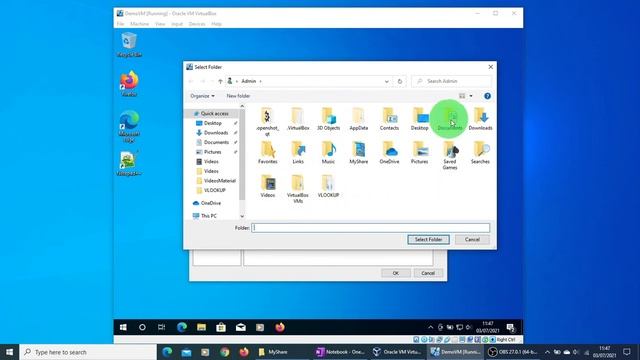Click the refresh button beside address bar

pos(400,81)
